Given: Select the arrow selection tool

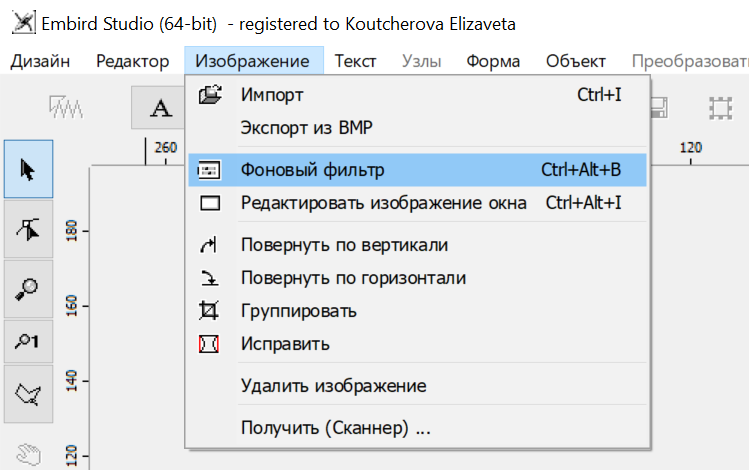Looking at the screenshot, I should [x=28, y=169].
